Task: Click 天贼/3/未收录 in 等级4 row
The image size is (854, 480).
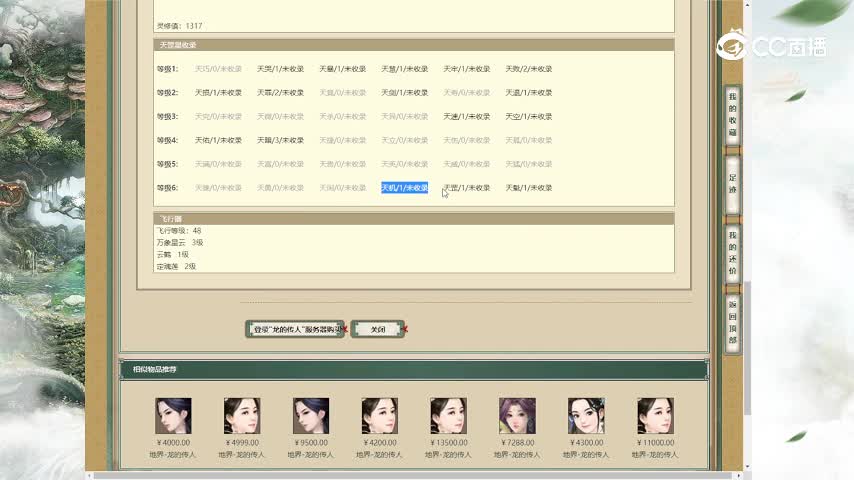Action: pyautogui.click(x=280, y=141)
